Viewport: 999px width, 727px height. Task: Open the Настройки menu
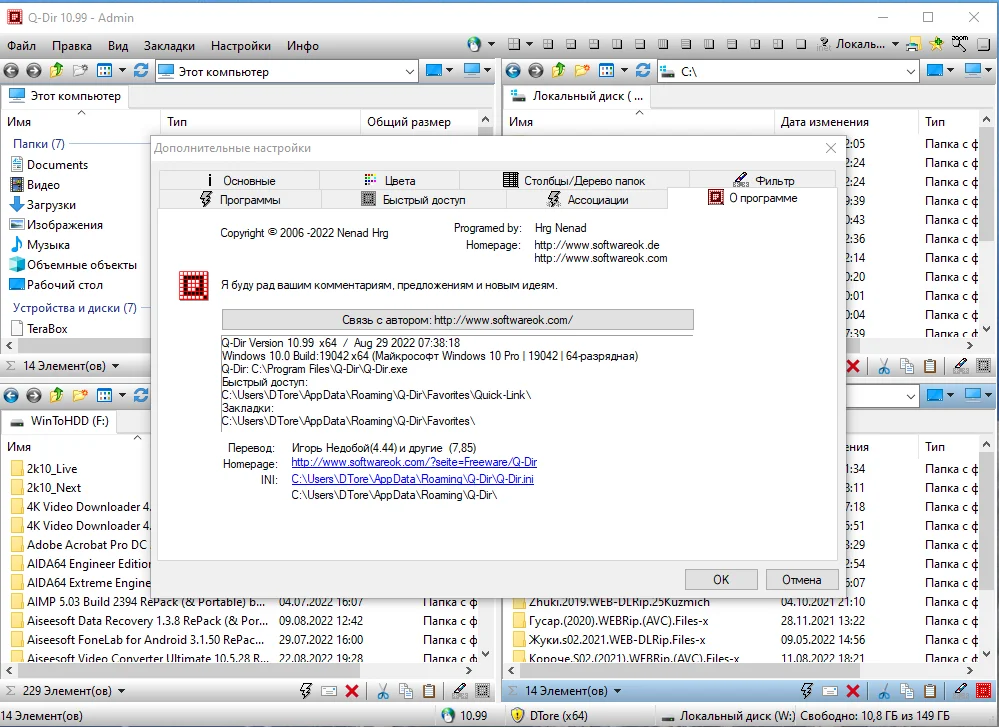click(x=241, y=46)
